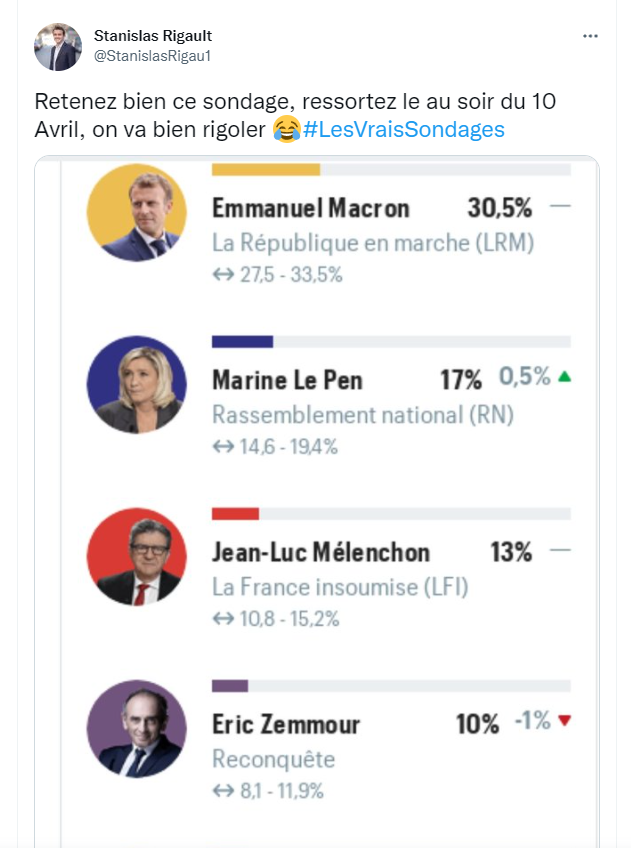Click Macron's yellow poll progress bar
This screenshot has height=848, width=631.
click(266, 169)
